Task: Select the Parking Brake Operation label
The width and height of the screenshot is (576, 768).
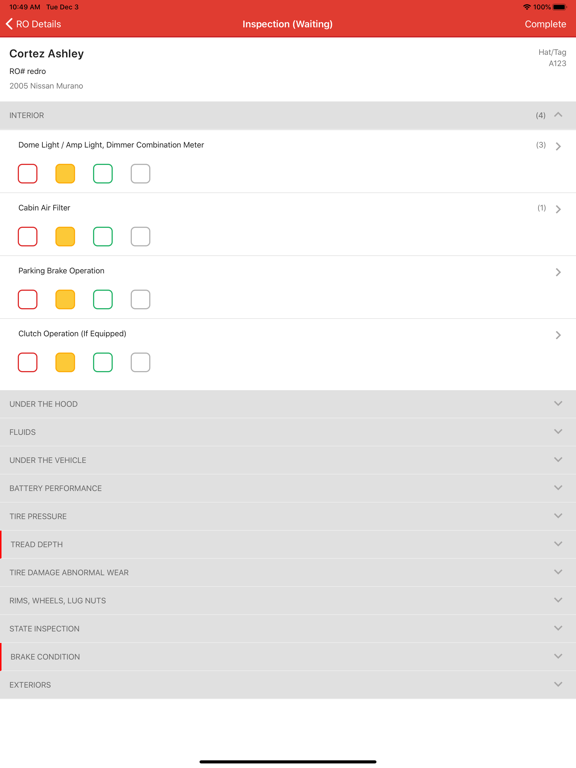Action: point(61,271)
